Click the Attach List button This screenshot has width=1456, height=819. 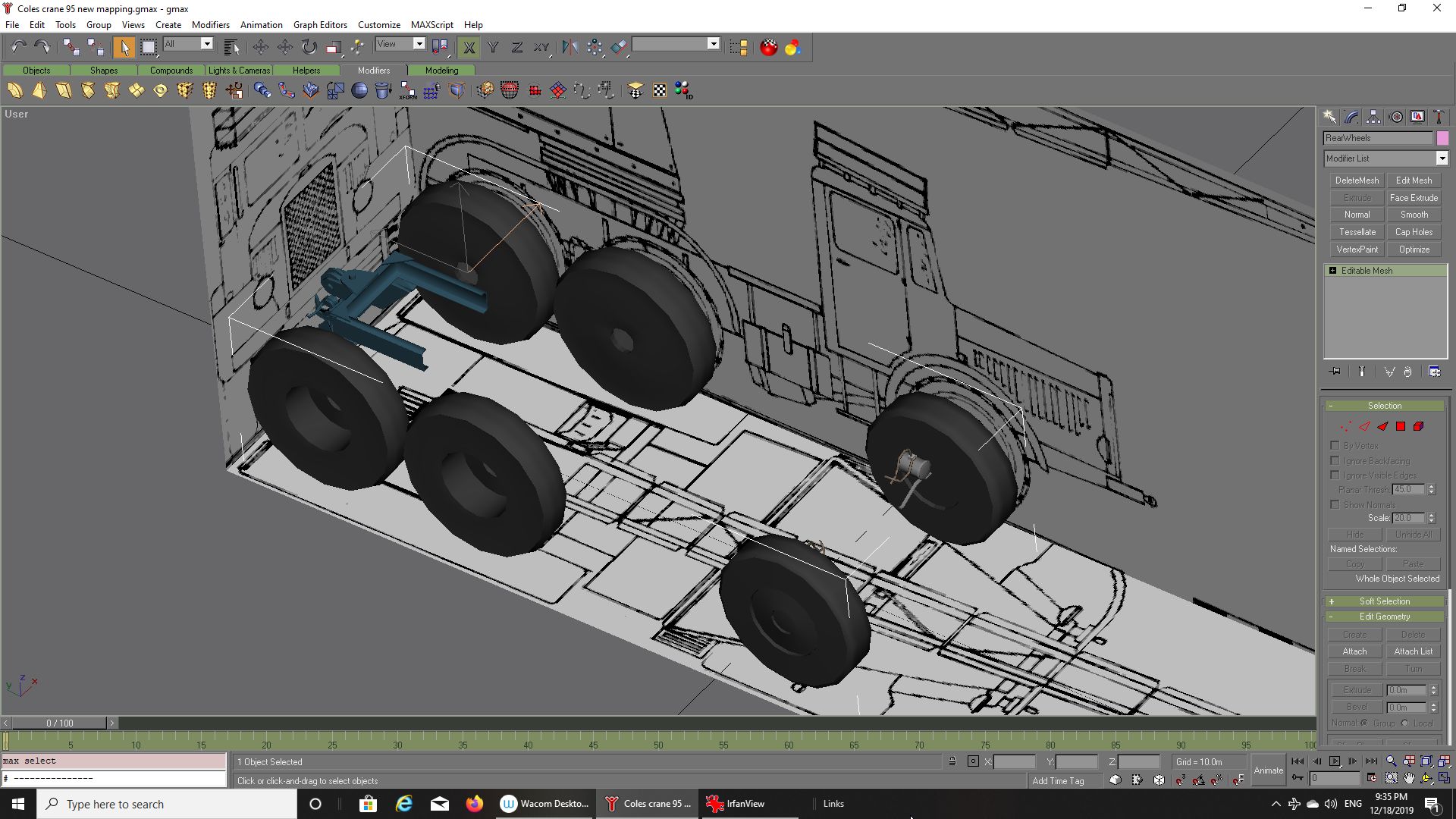1413,651
